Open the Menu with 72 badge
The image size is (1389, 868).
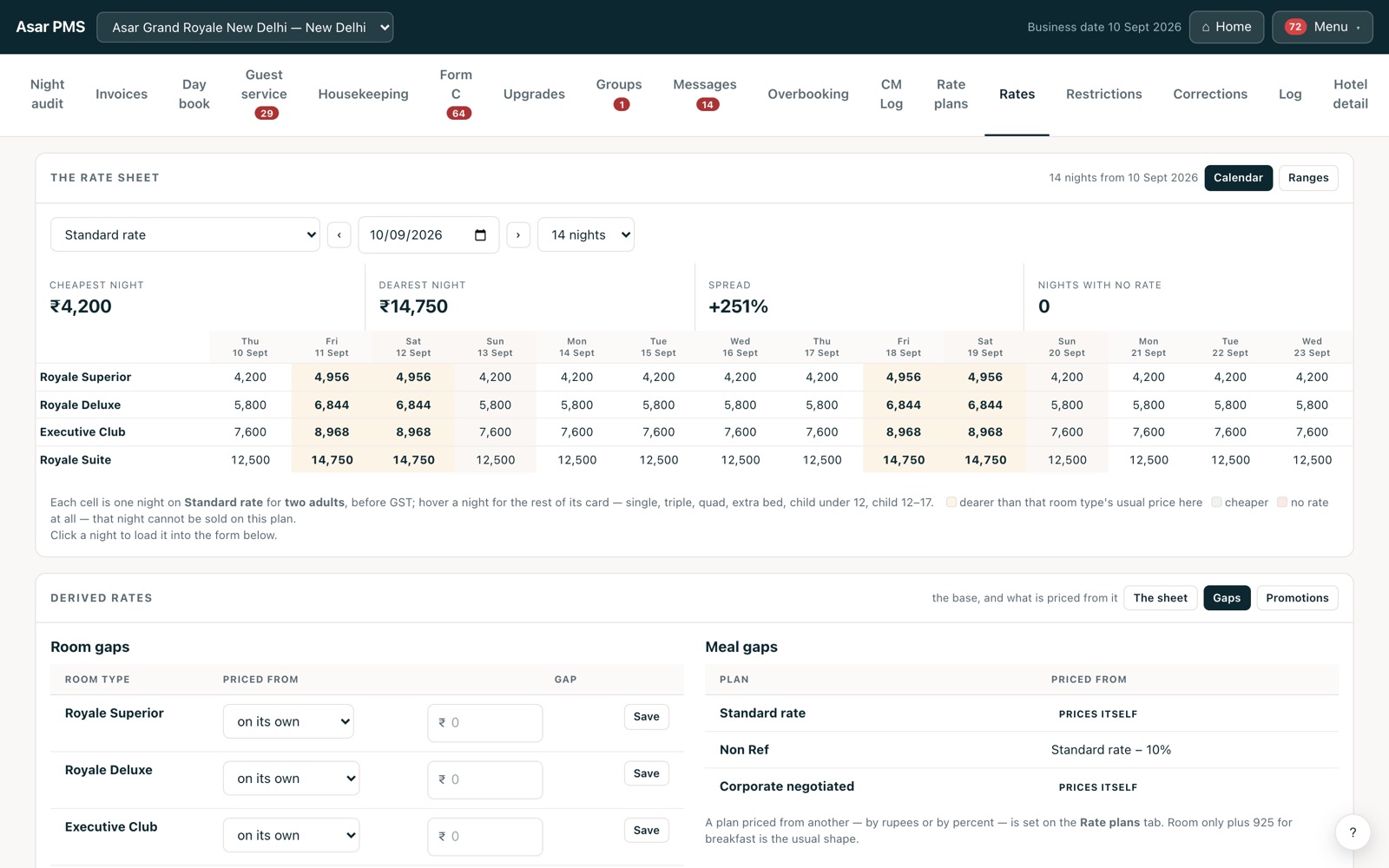(x=1322, y=27)
